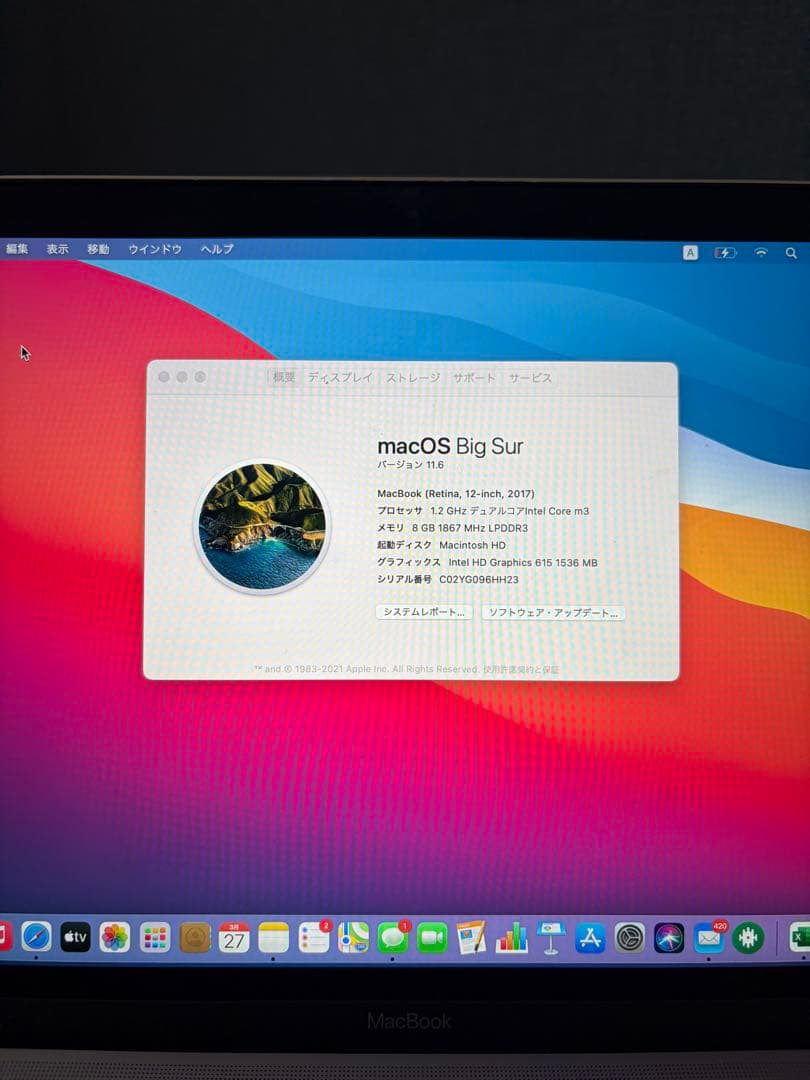Click the Intel HD Graphics 615 text
The width and height of the screenshot is (810, 1080).
(x=523, y=562)
